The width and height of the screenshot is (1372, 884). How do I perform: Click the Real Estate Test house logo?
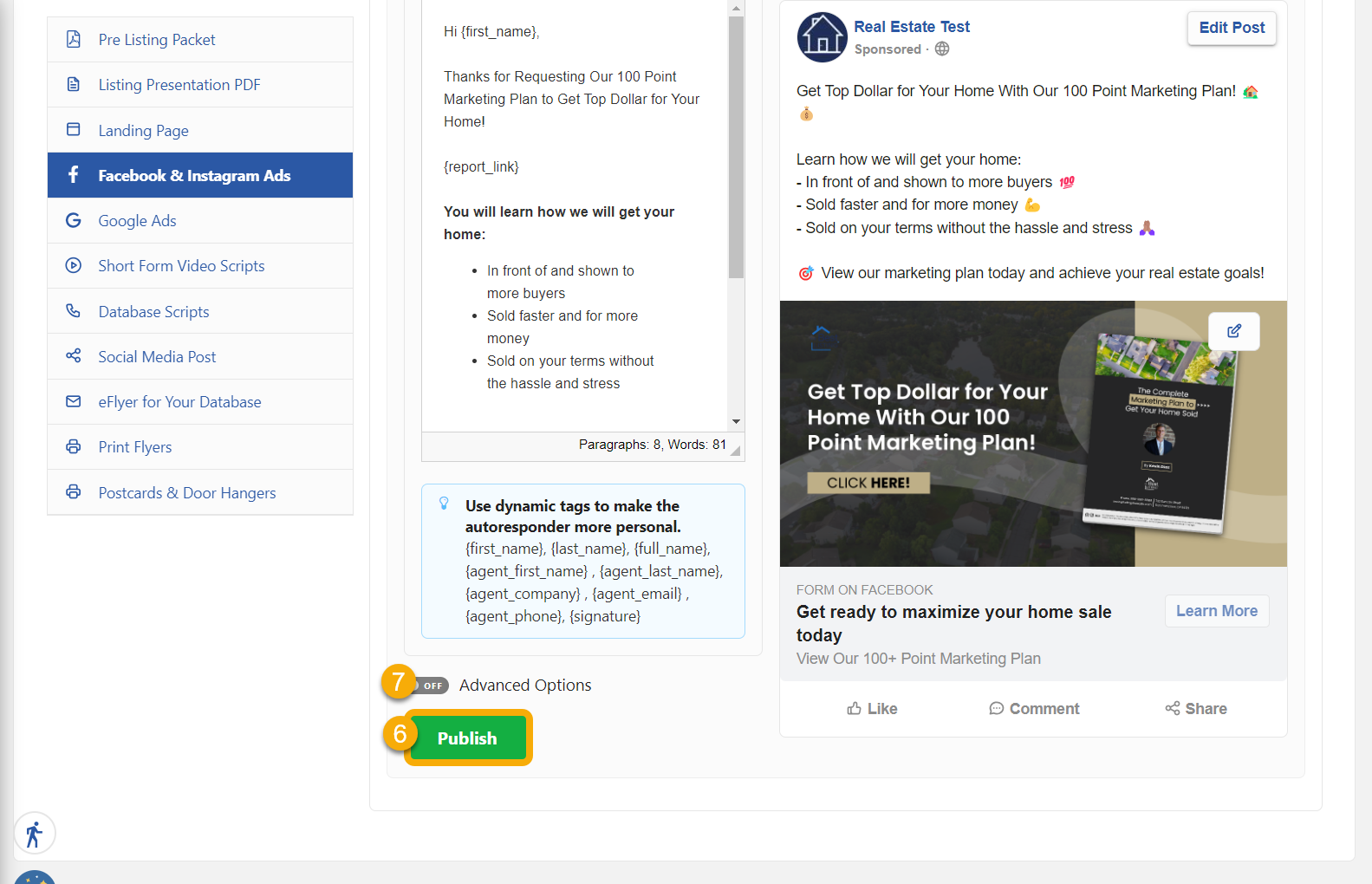click(x=822, y=37)
